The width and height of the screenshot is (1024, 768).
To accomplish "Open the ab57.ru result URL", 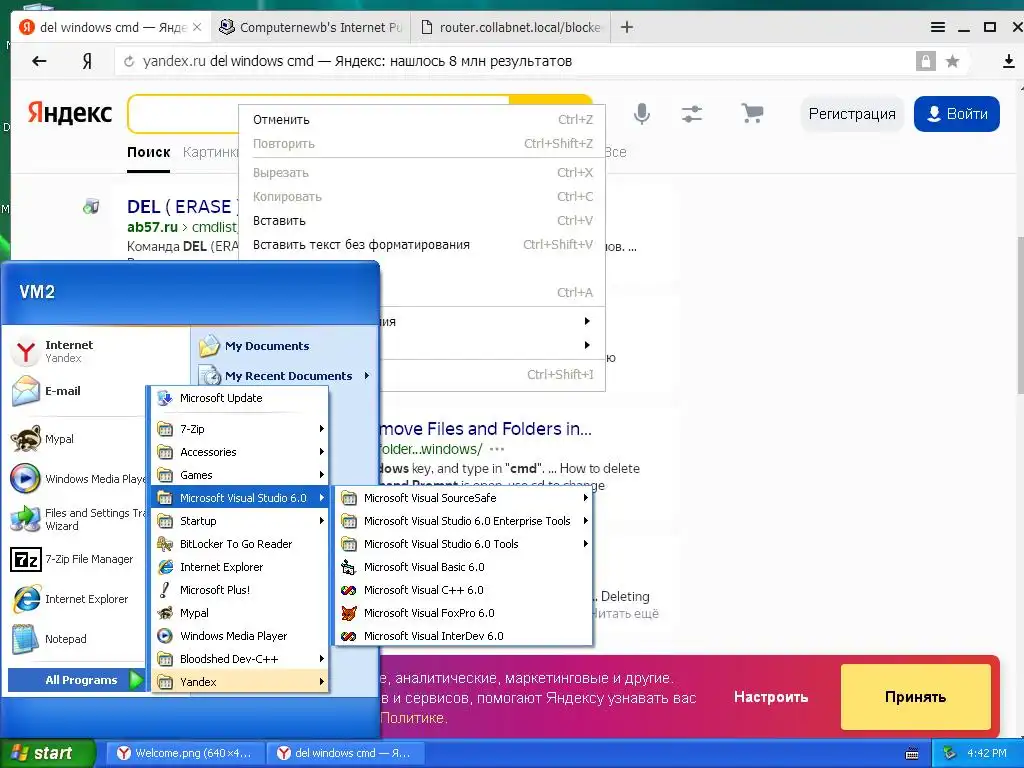I will [152, 227].
